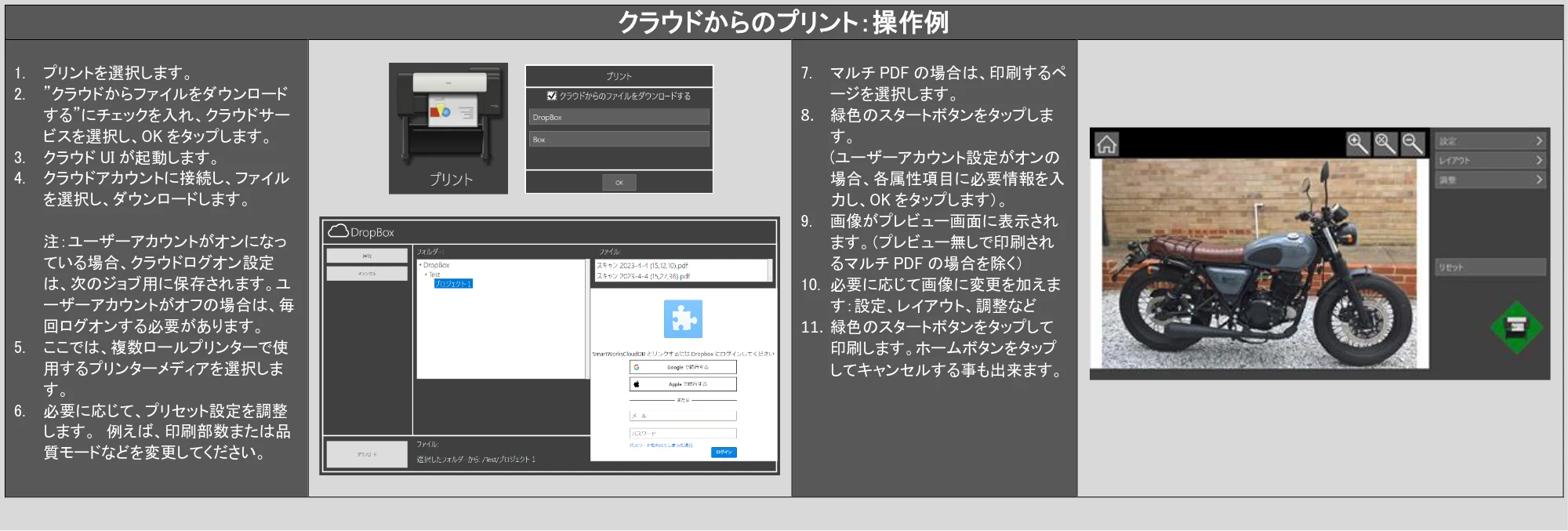Select the プロジェクト1 folder
1568x531 pixels.
[453, 284]
